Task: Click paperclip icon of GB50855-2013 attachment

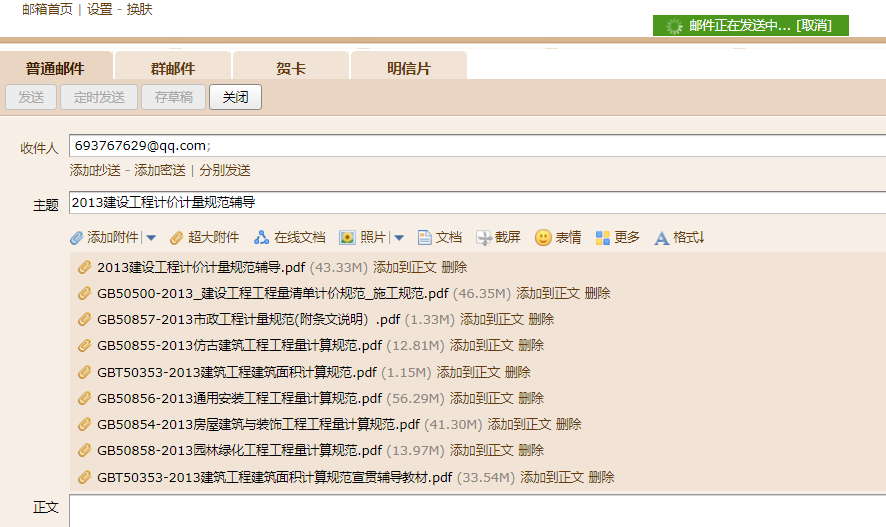Action: click(x=84, y=345)
